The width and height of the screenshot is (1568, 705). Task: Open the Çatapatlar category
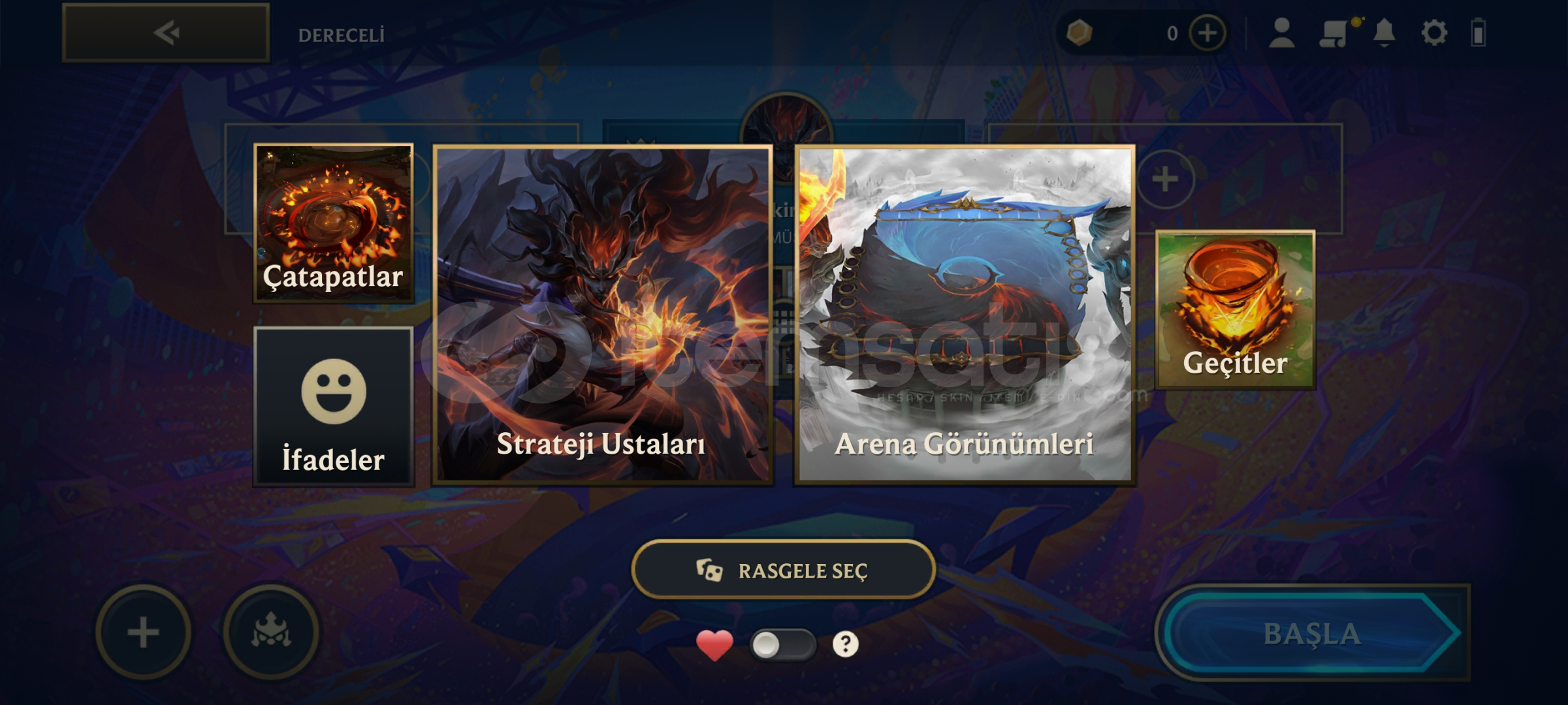click(334, 223)
